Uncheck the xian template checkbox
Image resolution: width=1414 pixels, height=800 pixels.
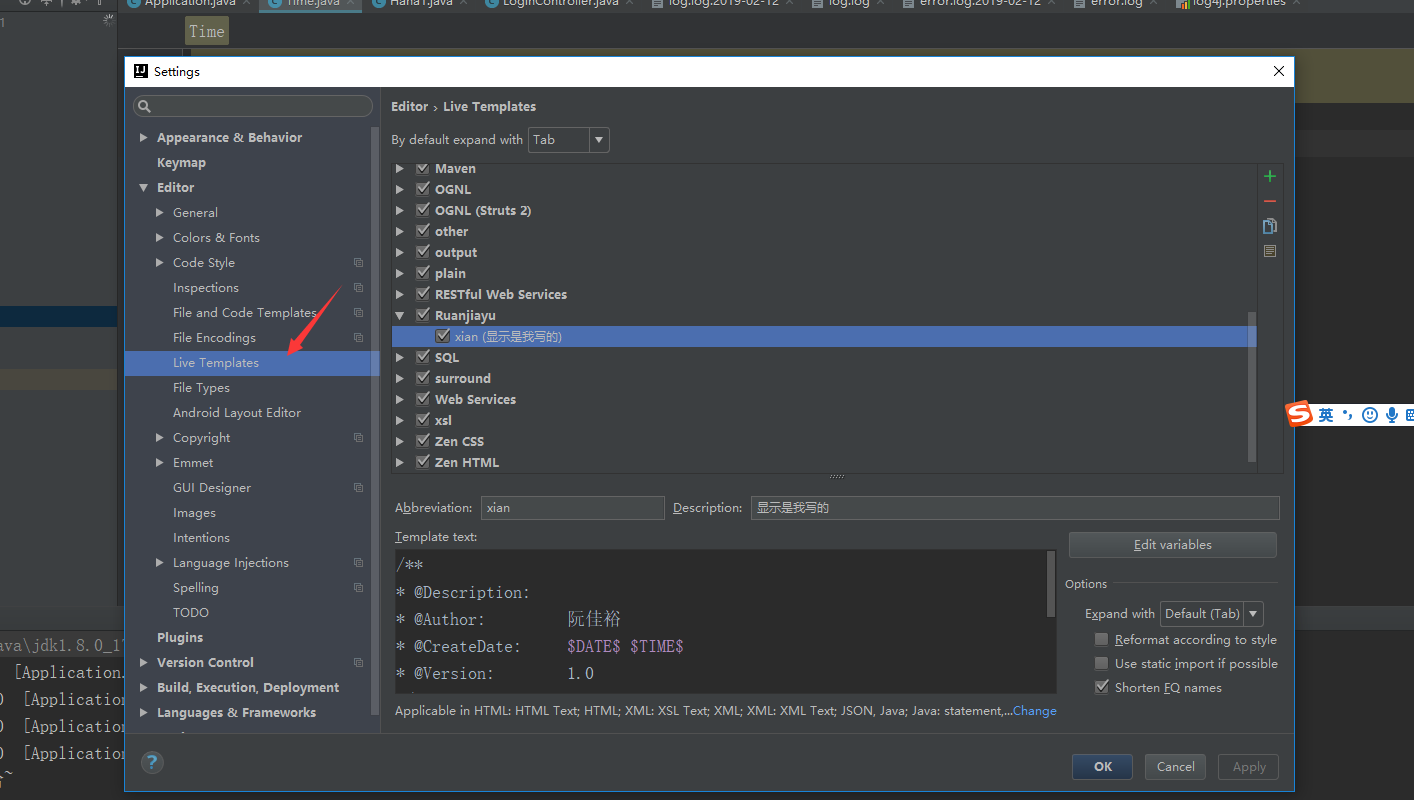click(x=443, y=337)
